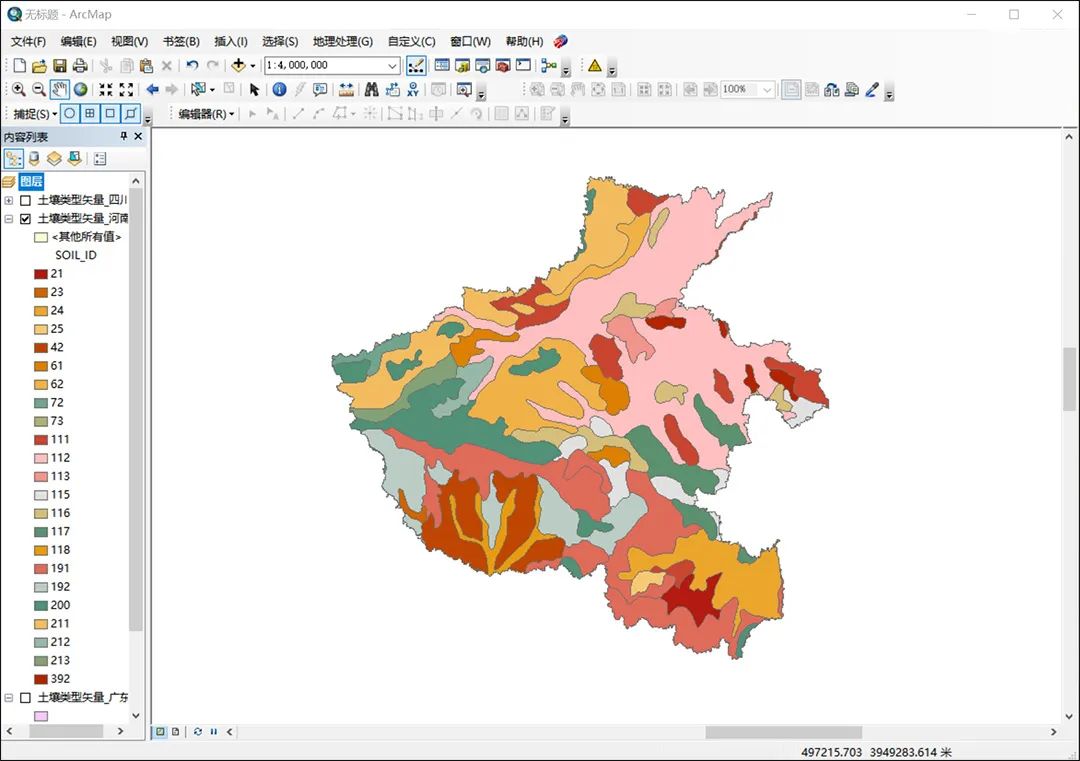Refresh the map view
This screenshot has width=1080, height=761.
pyautogui.click(x=198, y=731)
